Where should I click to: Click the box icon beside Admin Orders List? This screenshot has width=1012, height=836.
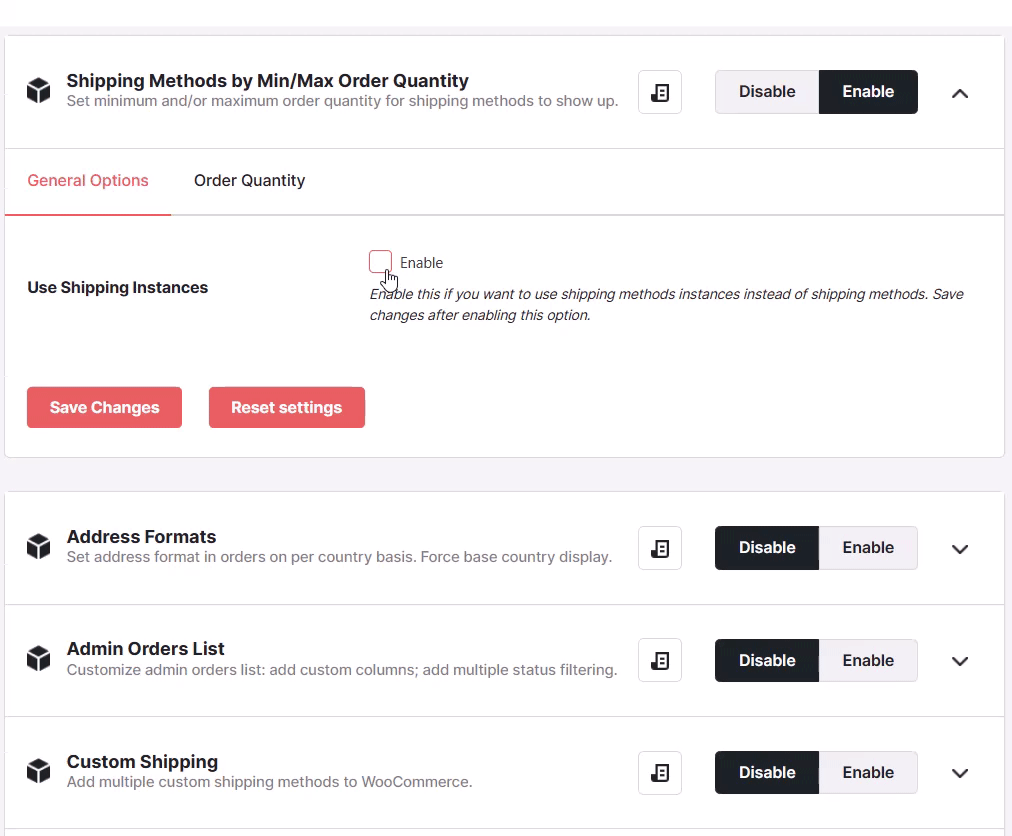39,658
